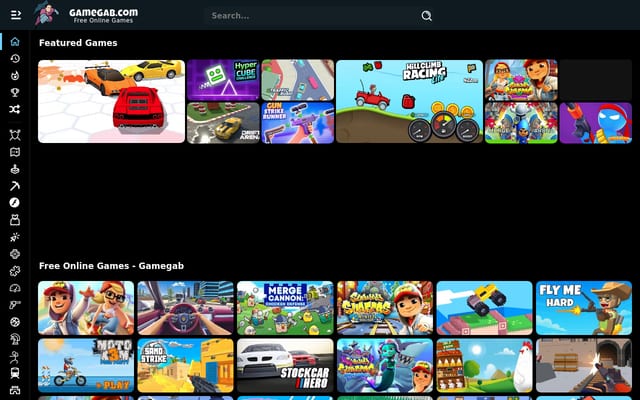Open the aiming crosshair category icon

tap(15, 254)
